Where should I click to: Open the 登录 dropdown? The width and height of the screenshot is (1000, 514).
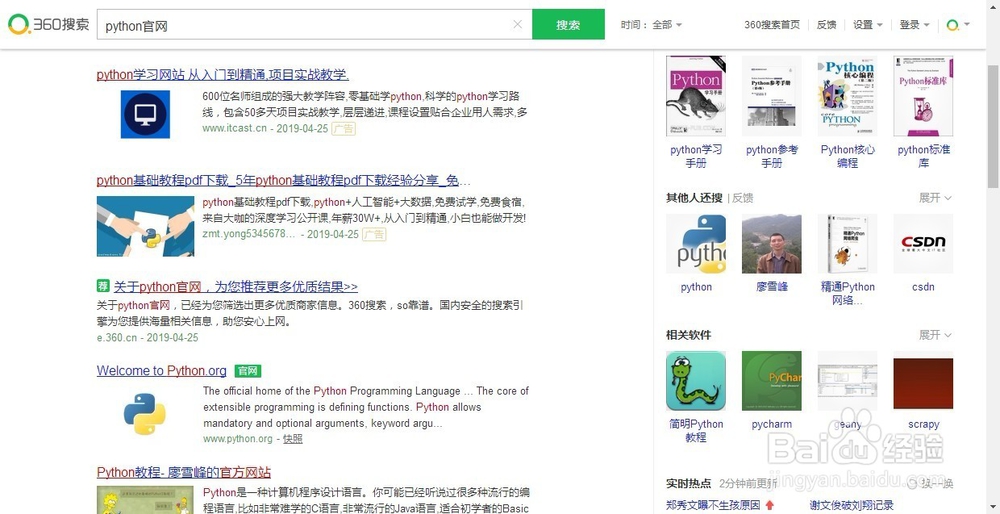point(914,25)
